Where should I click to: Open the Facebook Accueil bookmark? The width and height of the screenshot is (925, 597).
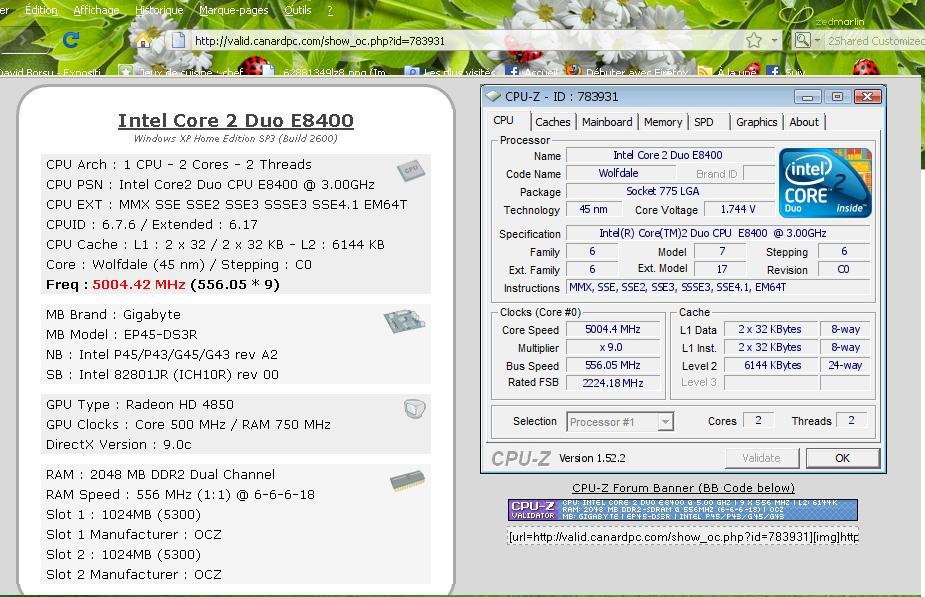click(530, 71)
